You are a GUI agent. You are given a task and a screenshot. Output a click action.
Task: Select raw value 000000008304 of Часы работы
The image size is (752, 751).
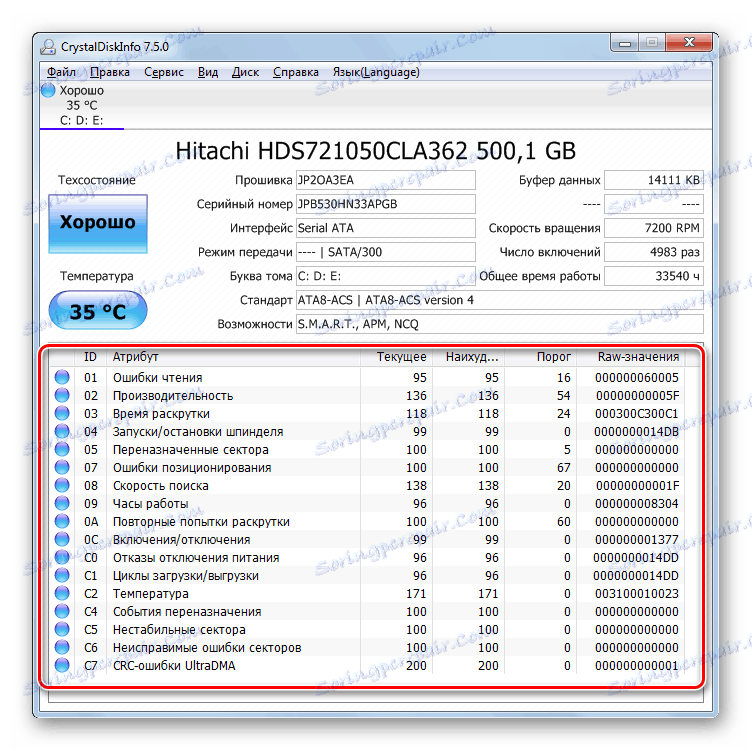[x=636, y=504]
